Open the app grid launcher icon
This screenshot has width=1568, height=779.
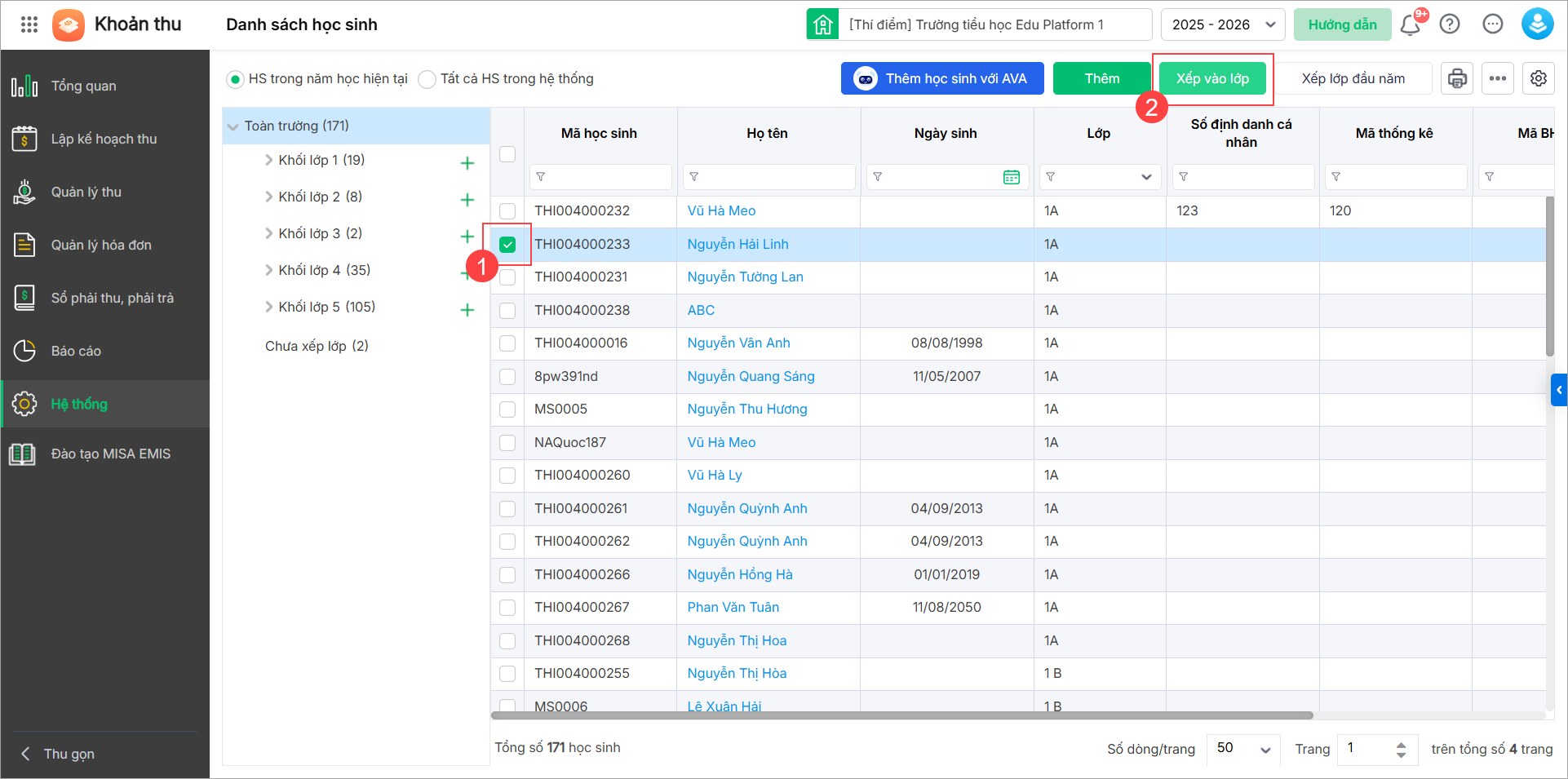(x=29, y=24)
